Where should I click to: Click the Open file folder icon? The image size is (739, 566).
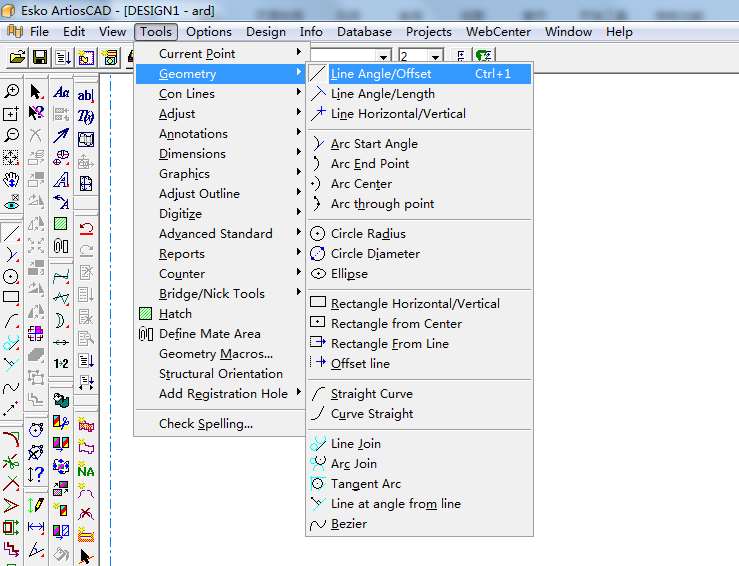pyautogui.click(x=16, y=57)
